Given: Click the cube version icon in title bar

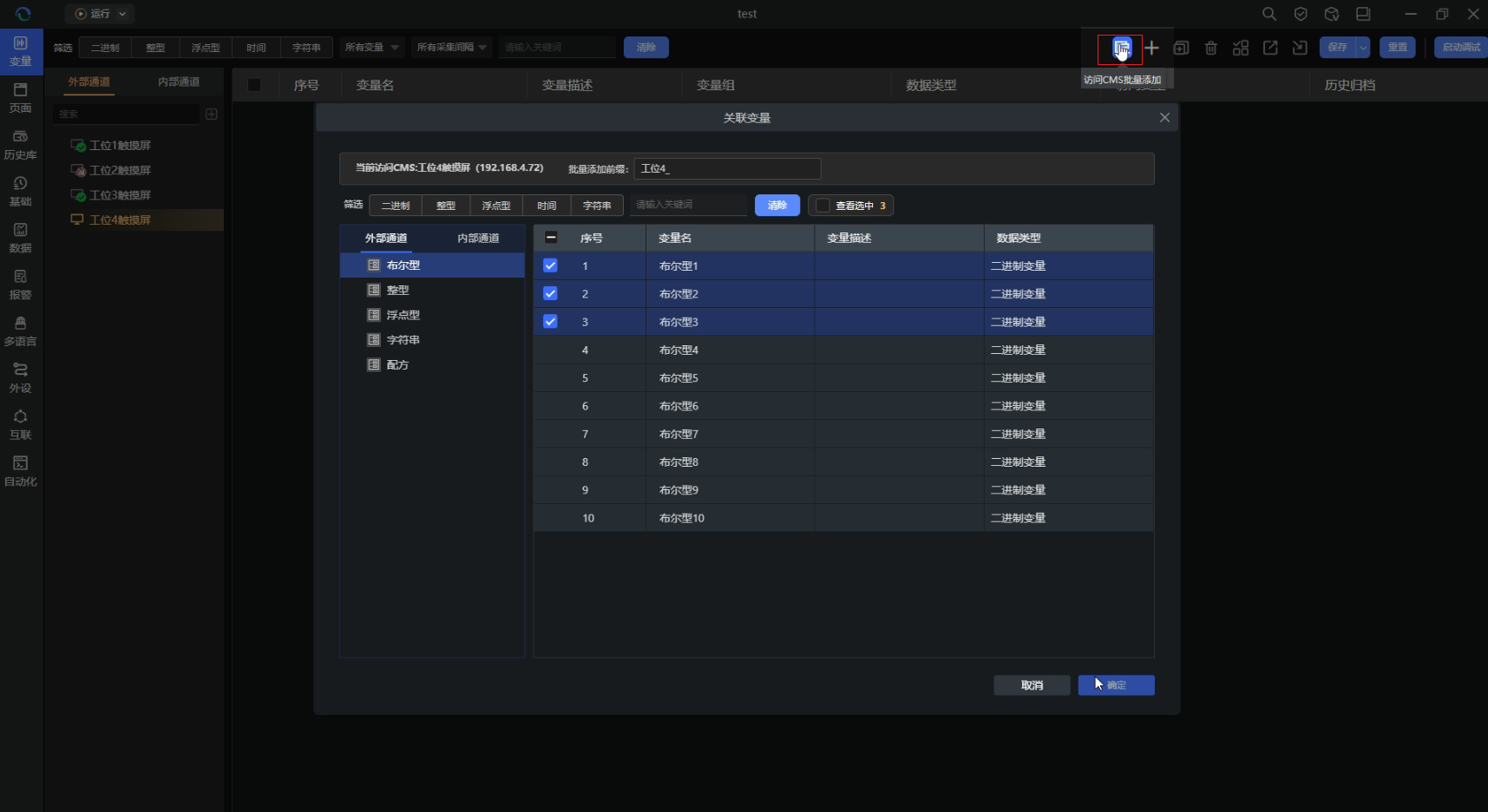Looking at the screenshot, I should click(x=1332, y=14).
